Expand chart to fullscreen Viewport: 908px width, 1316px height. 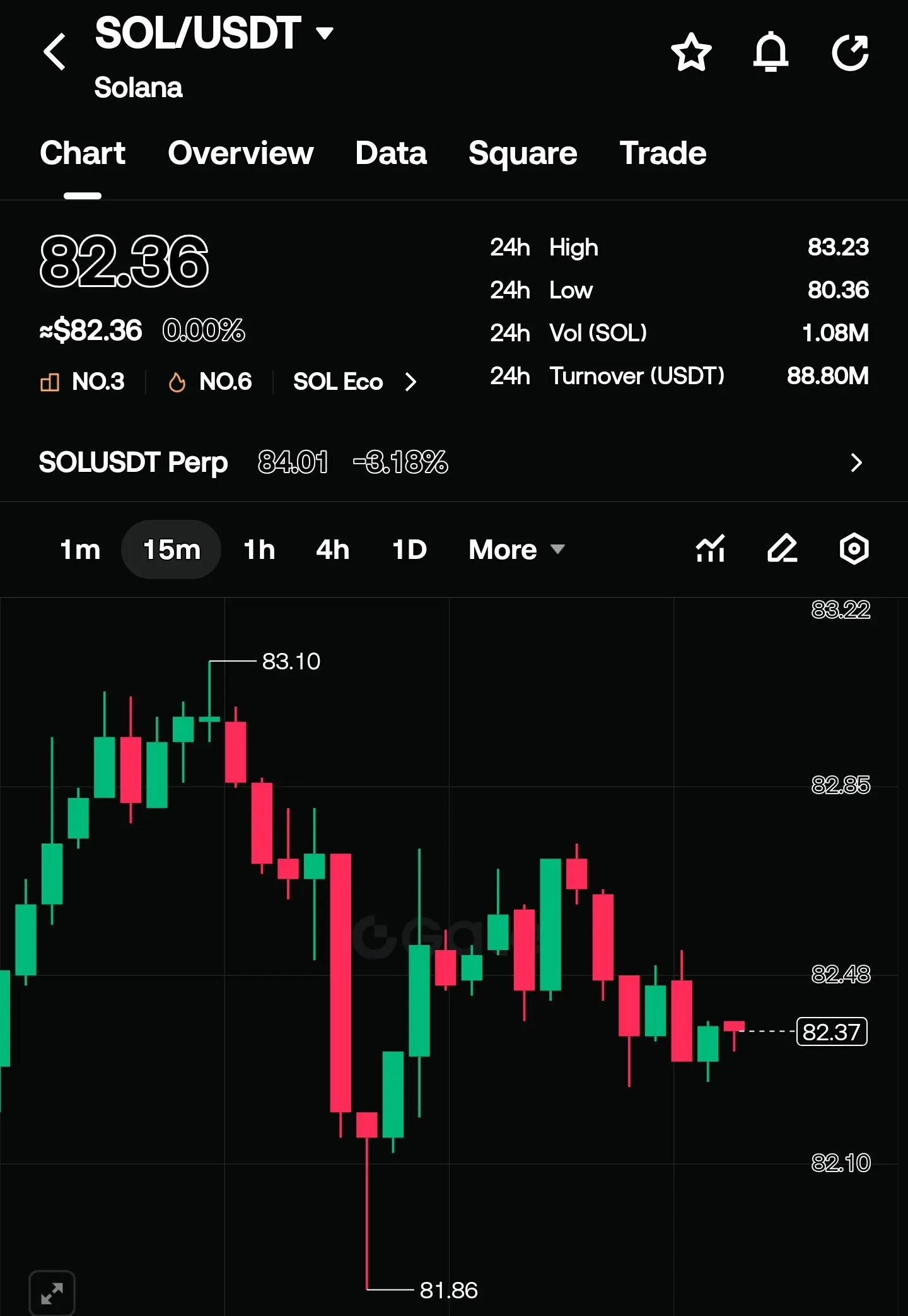(x=52, y=1293)
